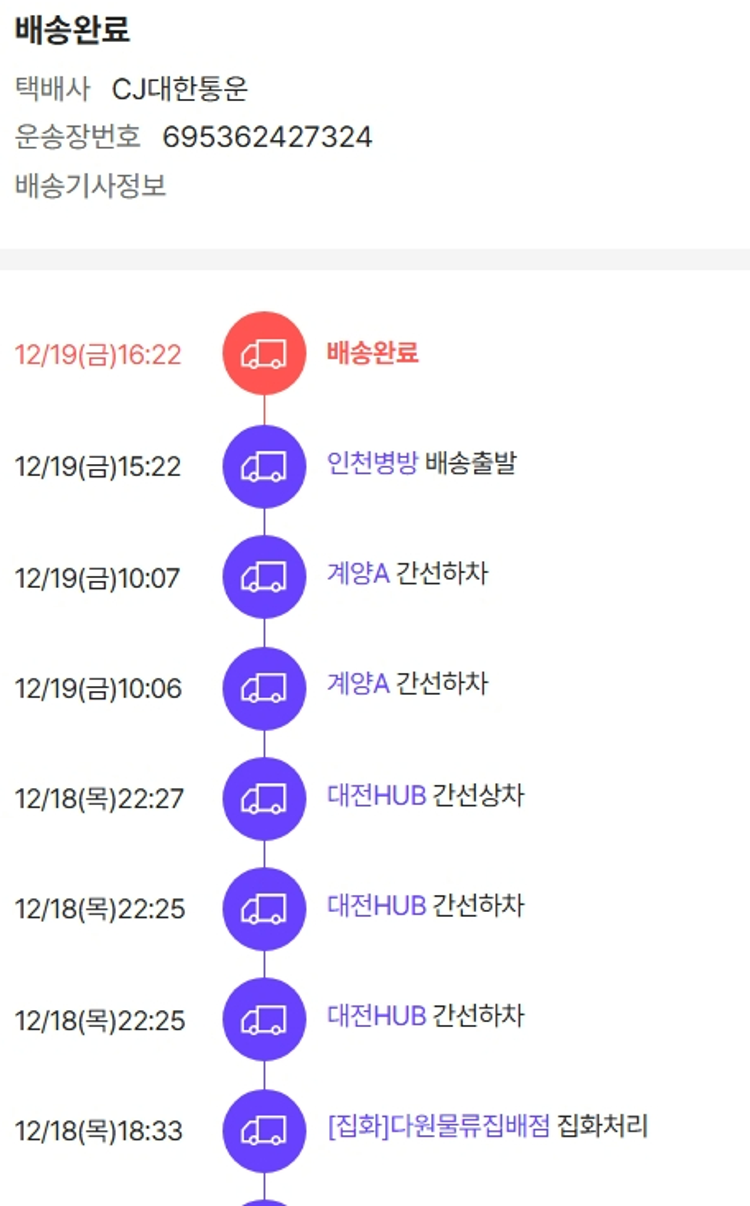Click the red 배송완료 status text
The width and height of the screenshot is (750, 1206).
coord(372,352)
